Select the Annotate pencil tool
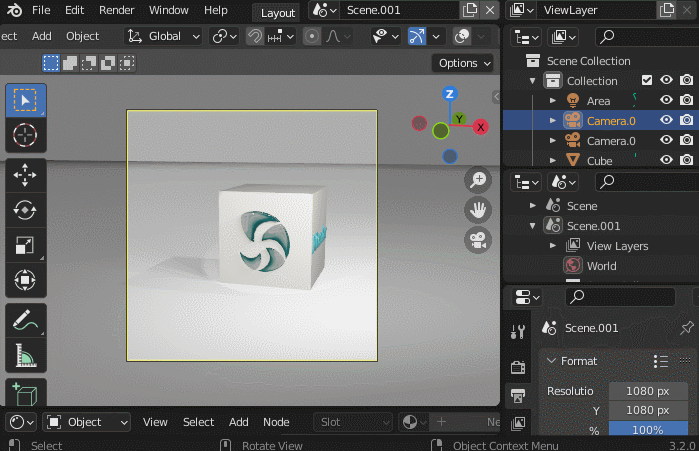 [25, 320]
